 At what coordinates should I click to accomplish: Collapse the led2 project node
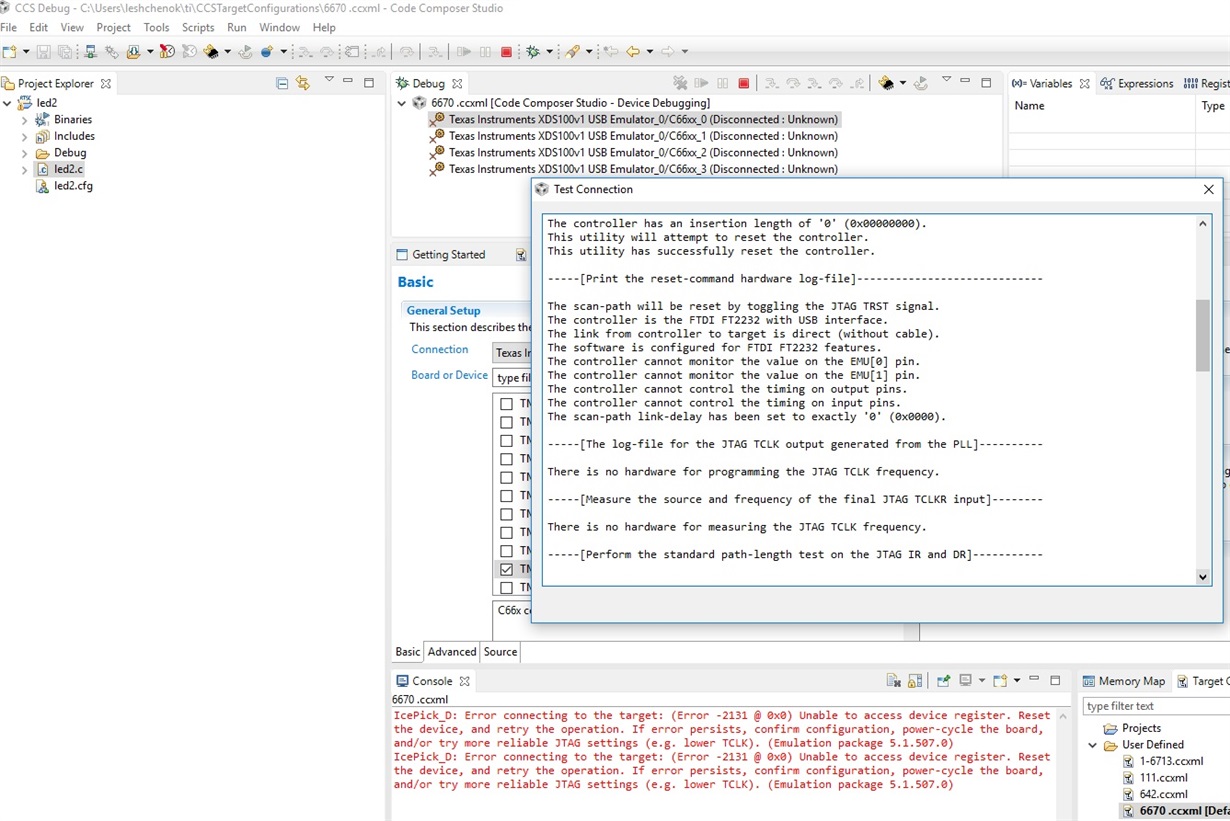pos(8,102)
